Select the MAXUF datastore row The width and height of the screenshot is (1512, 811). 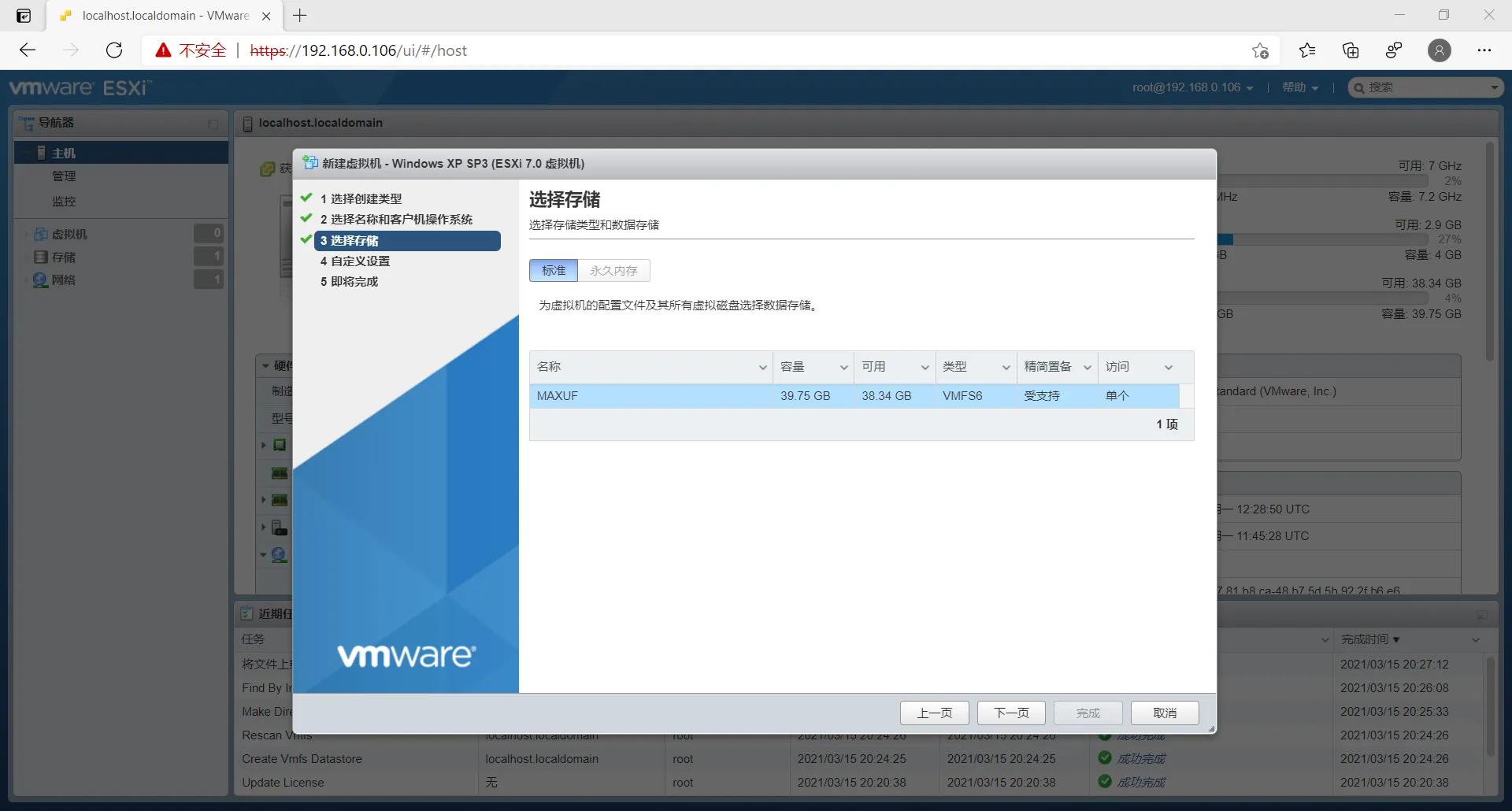coord(709,396)
